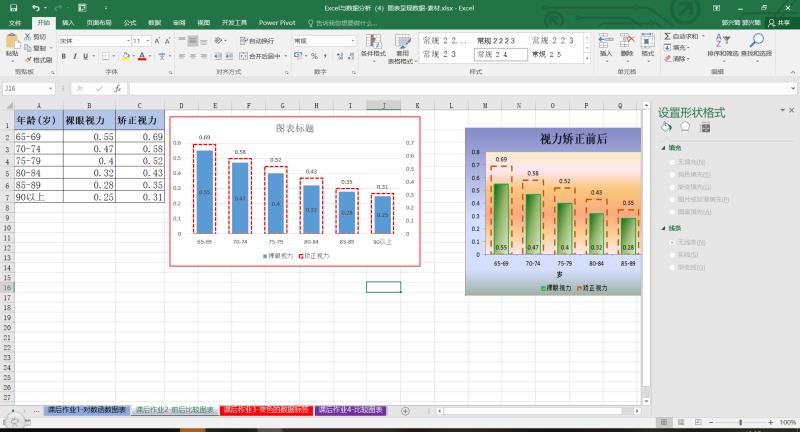This screenshot has width=800, height=432.
Task: Collapse the 线条 (Line) section
Action: [663, 228]
